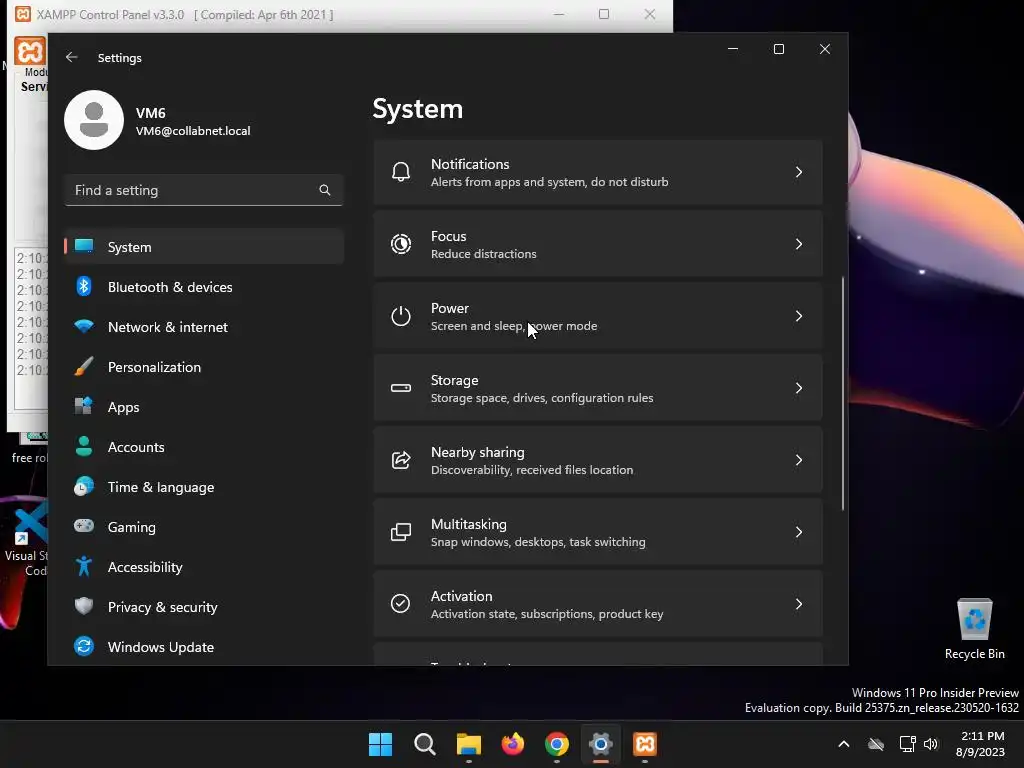Viewport: 1024px width, 768px height.
Task: Expand Activation with its chevron
Action: [799, 604]
